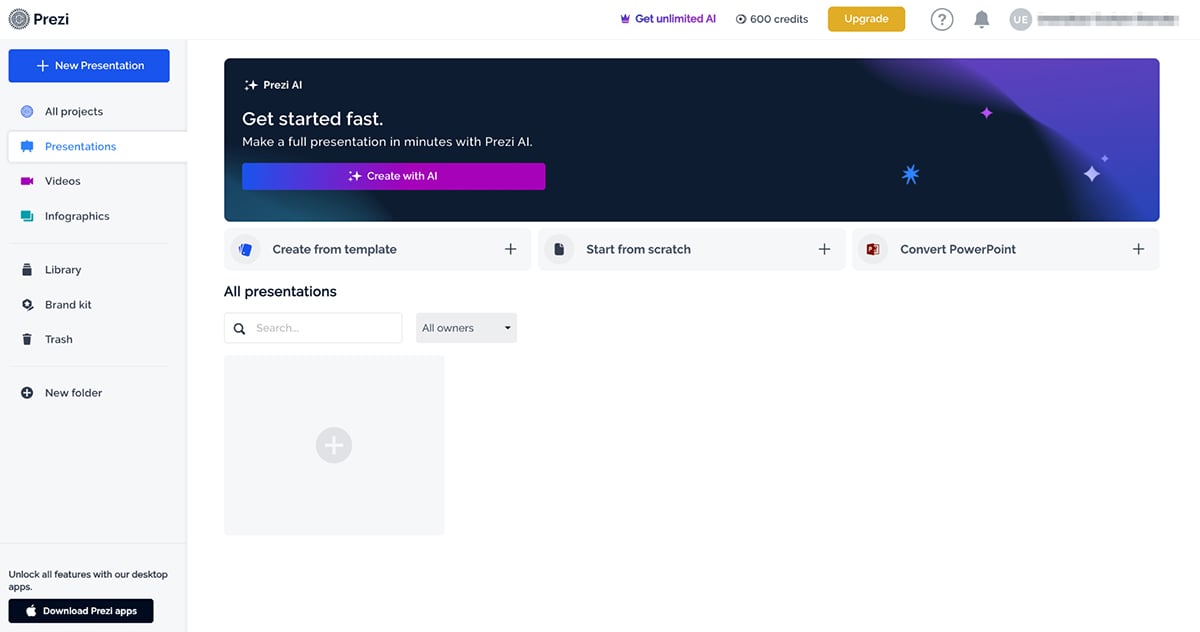Go to All projects
Viewport: 1200px width, 632px height.
73,112
